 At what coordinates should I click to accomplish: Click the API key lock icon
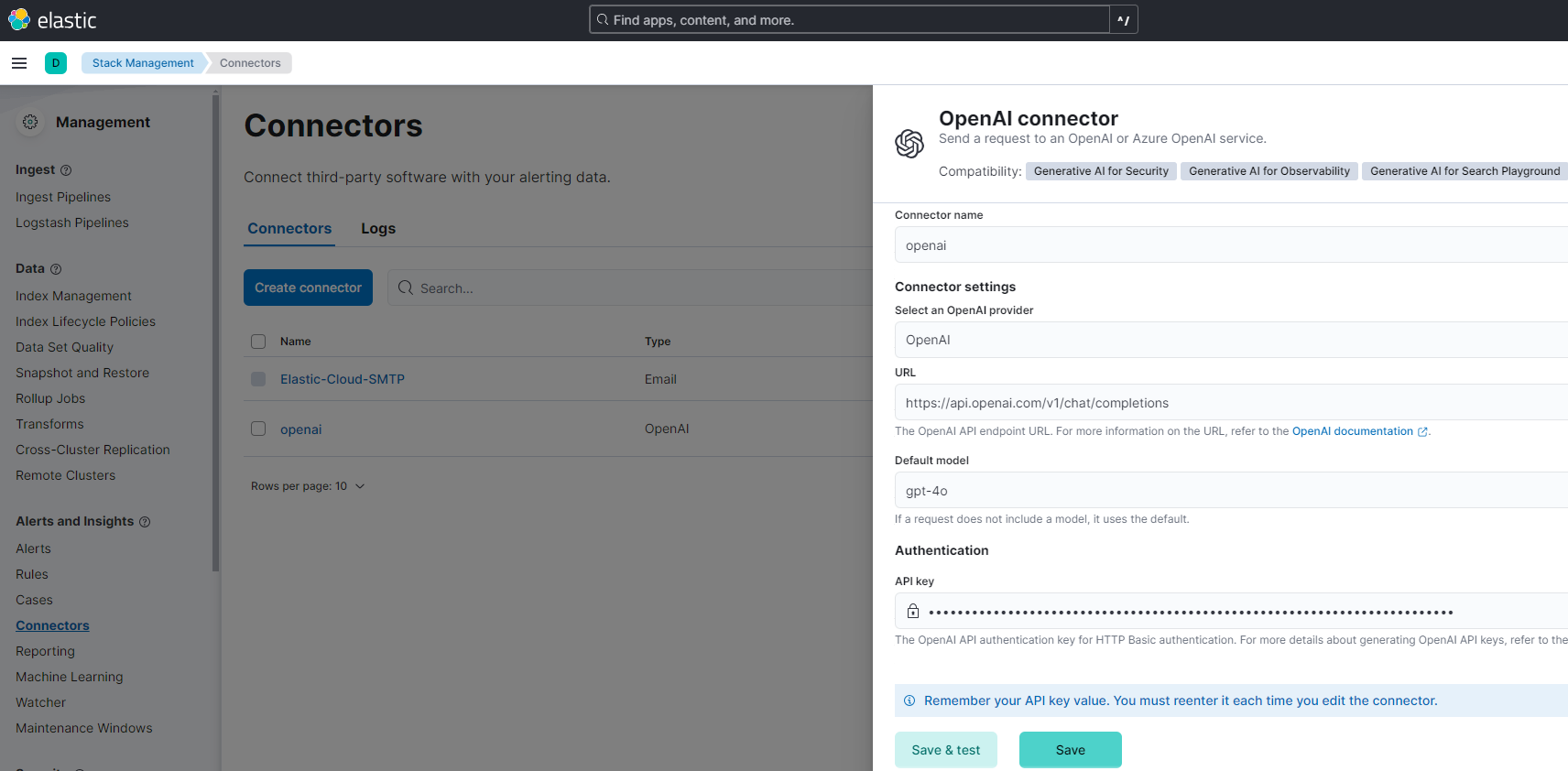tap(913, 611)
